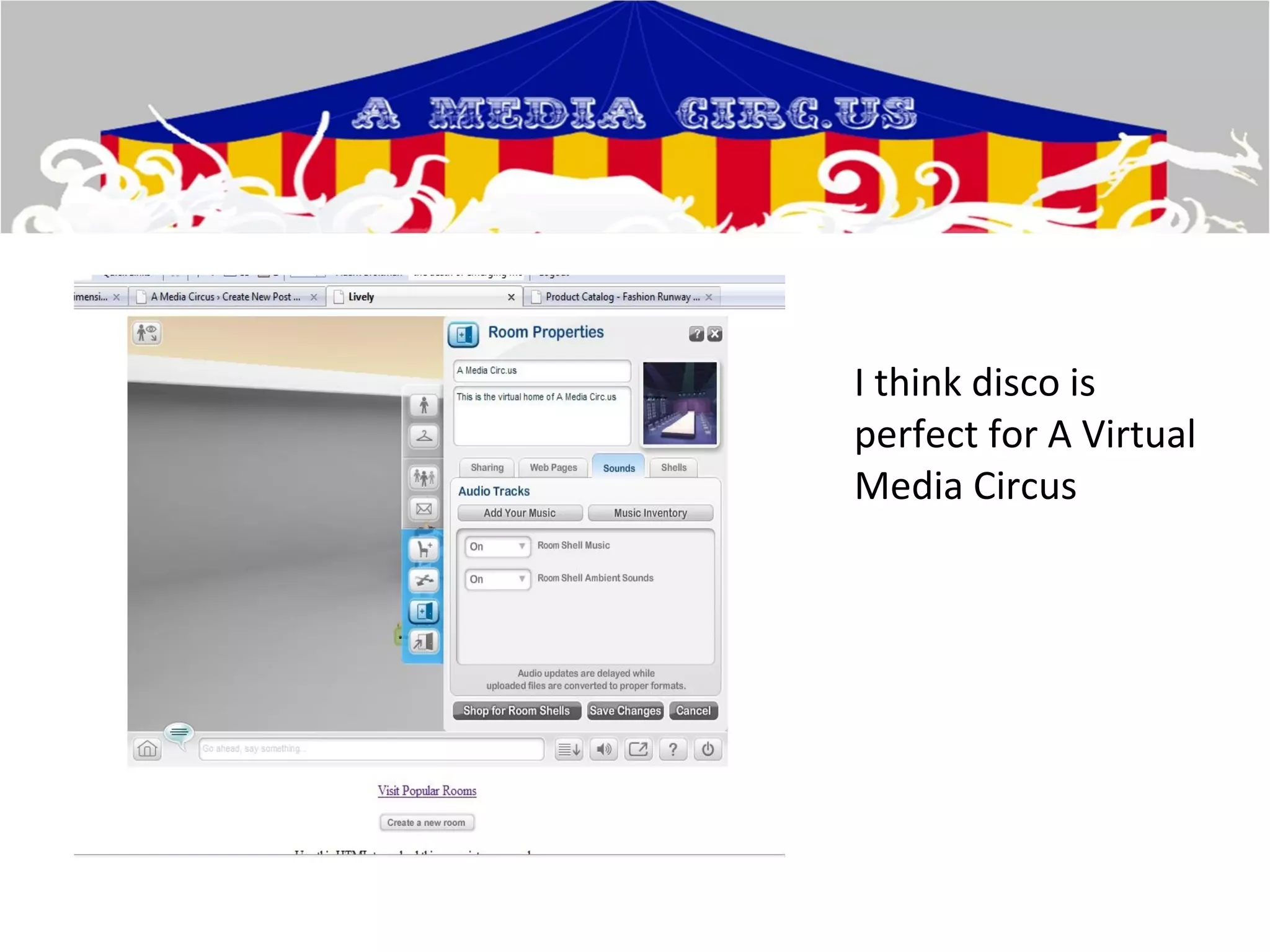Click the move objects arrows icon
The width and height of the screenshot is (1270, 952).
424,580
